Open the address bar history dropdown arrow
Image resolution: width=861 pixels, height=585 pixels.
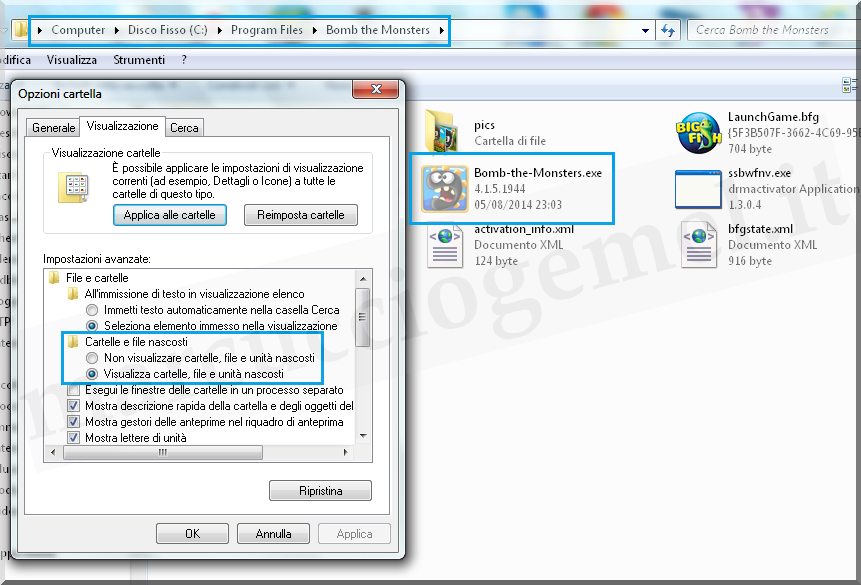[646, 31]
